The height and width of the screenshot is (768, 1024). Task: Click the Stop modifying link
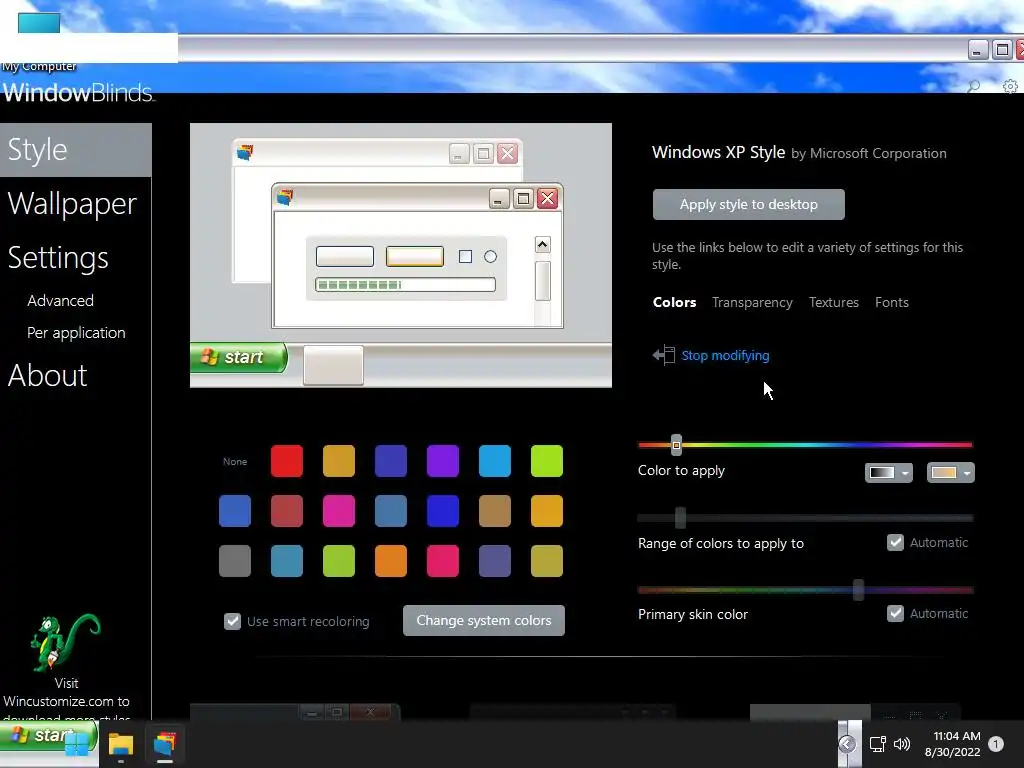pyautogui.click(x=725, y=355)
